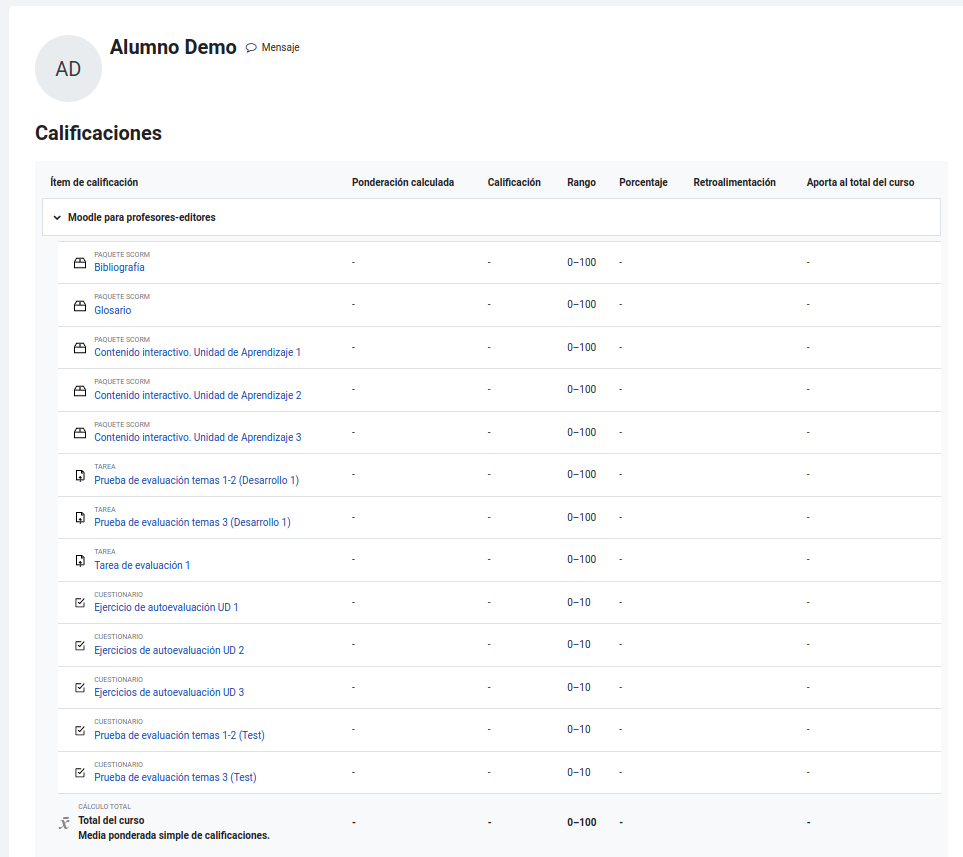Click the assignment icon for Prueba temas 1-2 (Desarrollo 1)
This screenshot has height=857, width=963.
pos(80,475)
